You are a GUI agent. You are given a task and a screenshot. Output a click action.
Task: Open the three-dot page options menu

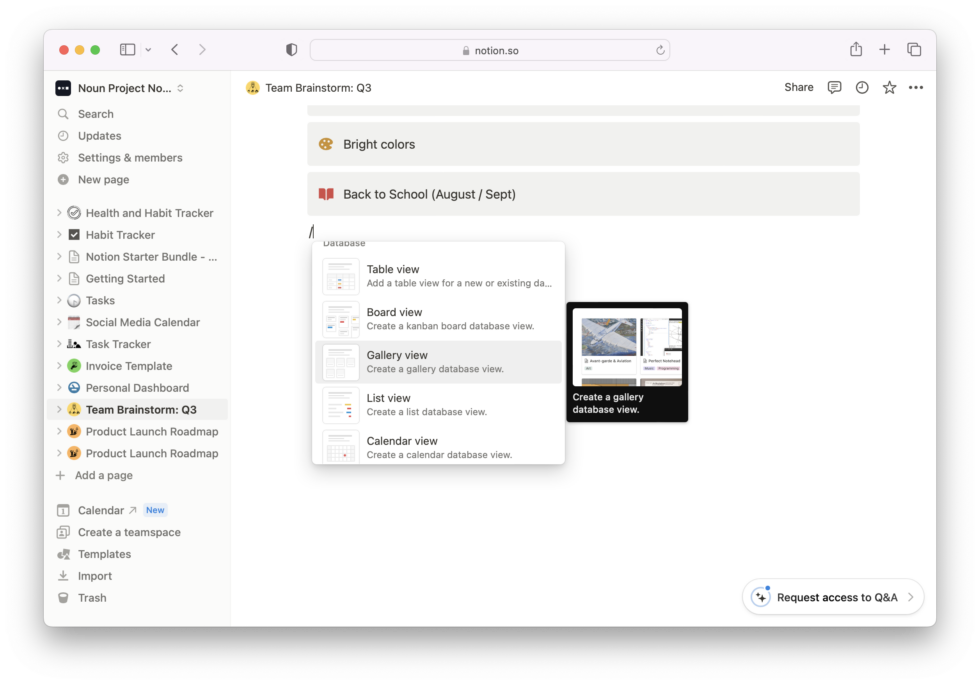[915, 87]
